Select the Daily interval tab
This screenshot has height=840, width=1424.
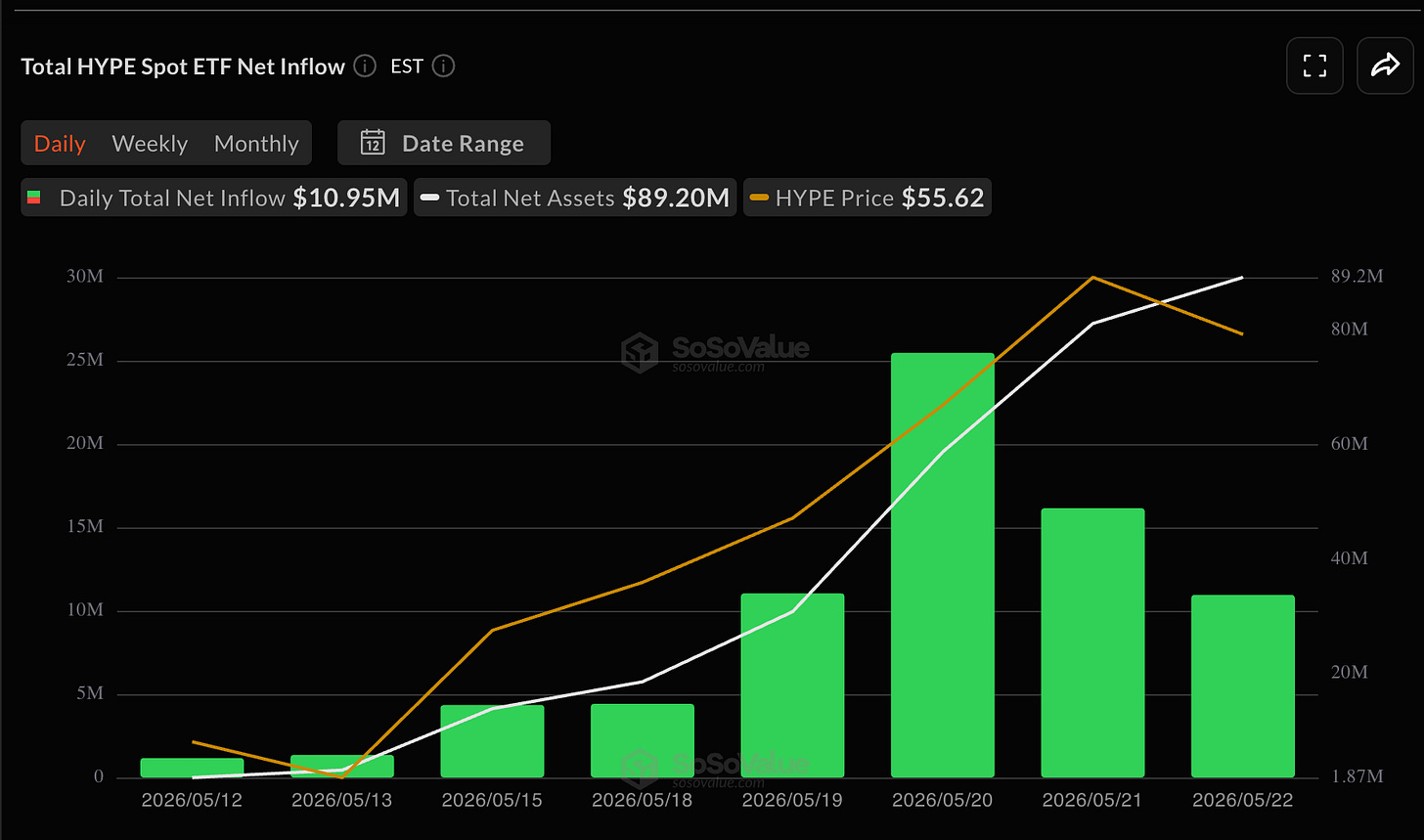60,143
